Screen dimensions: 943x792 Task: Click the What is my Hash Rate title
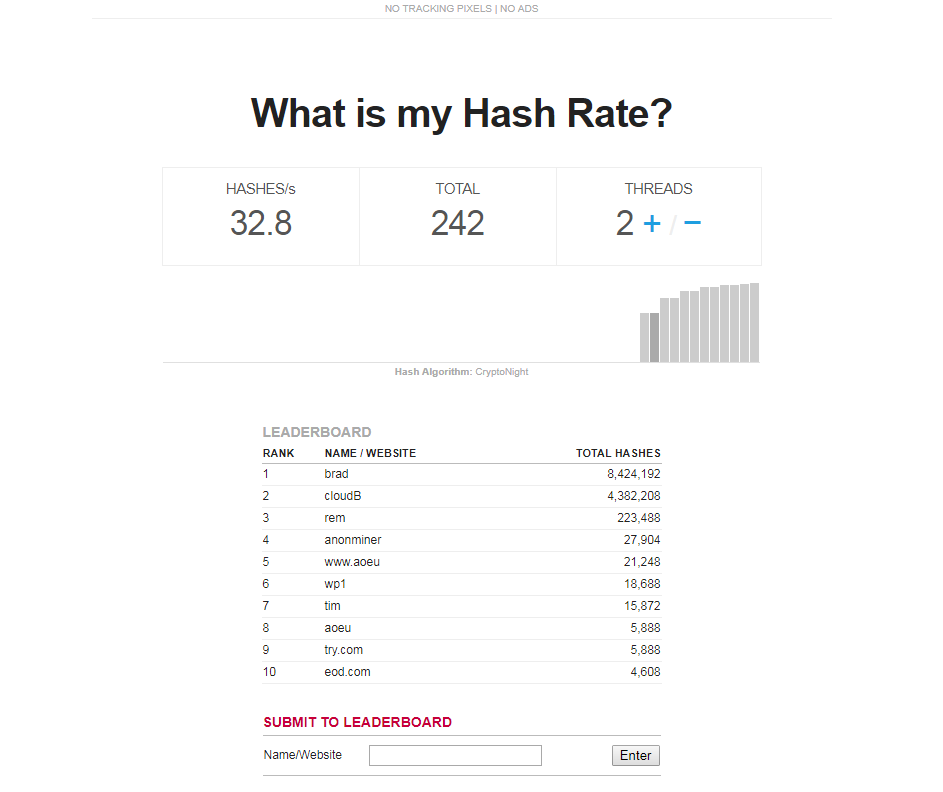coord(462,113)
